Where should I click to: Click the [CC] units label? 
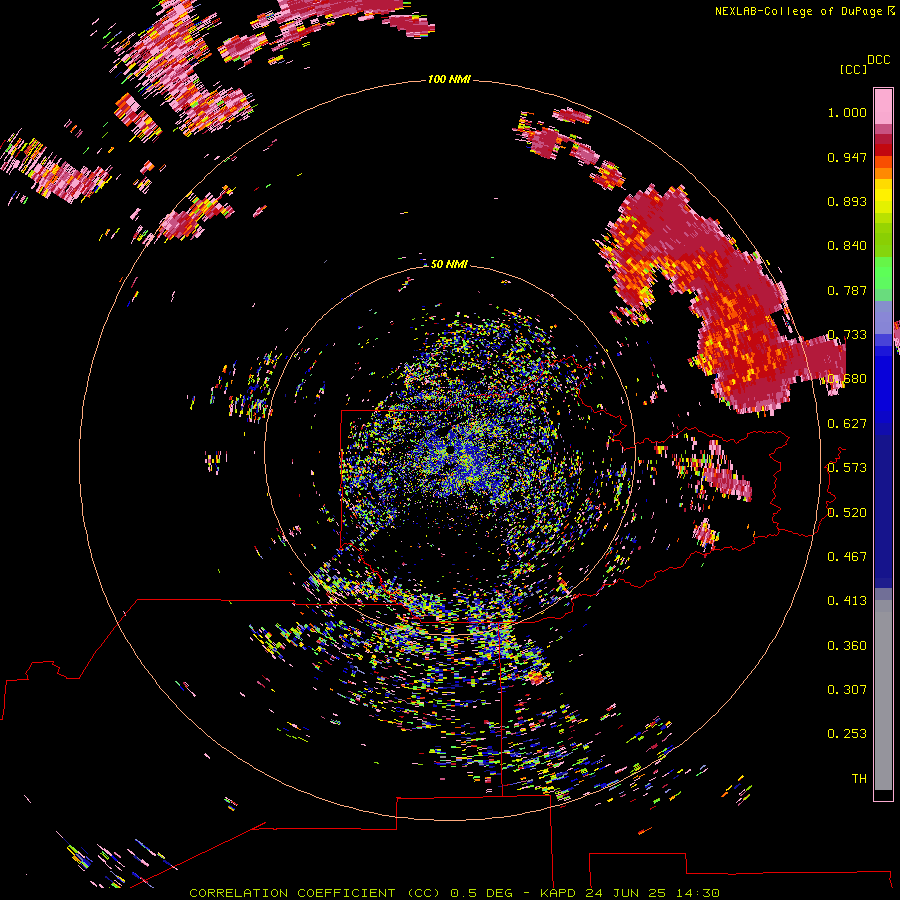tap(853, 69)
